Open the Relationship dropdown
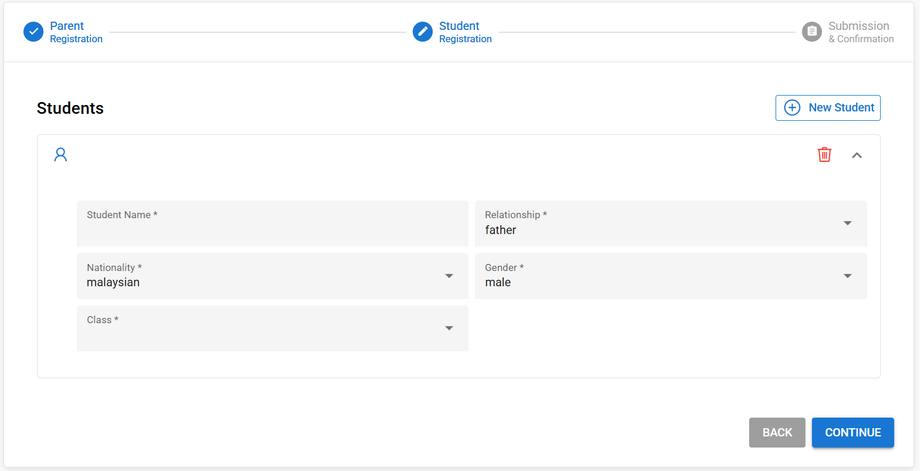This screenshot has width=920, height=471. tap(670, 223)
